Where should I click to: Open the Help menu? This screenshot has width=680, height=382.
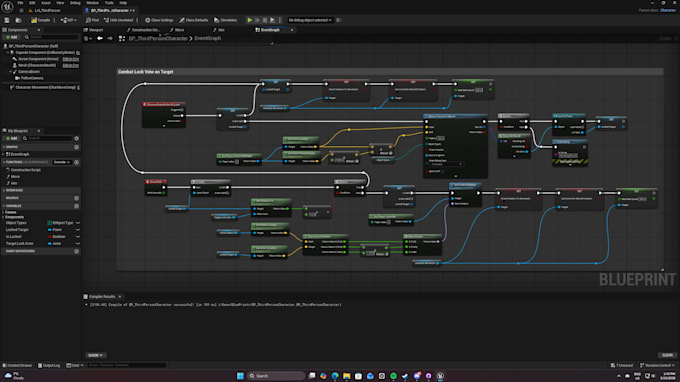coord(123,3)
